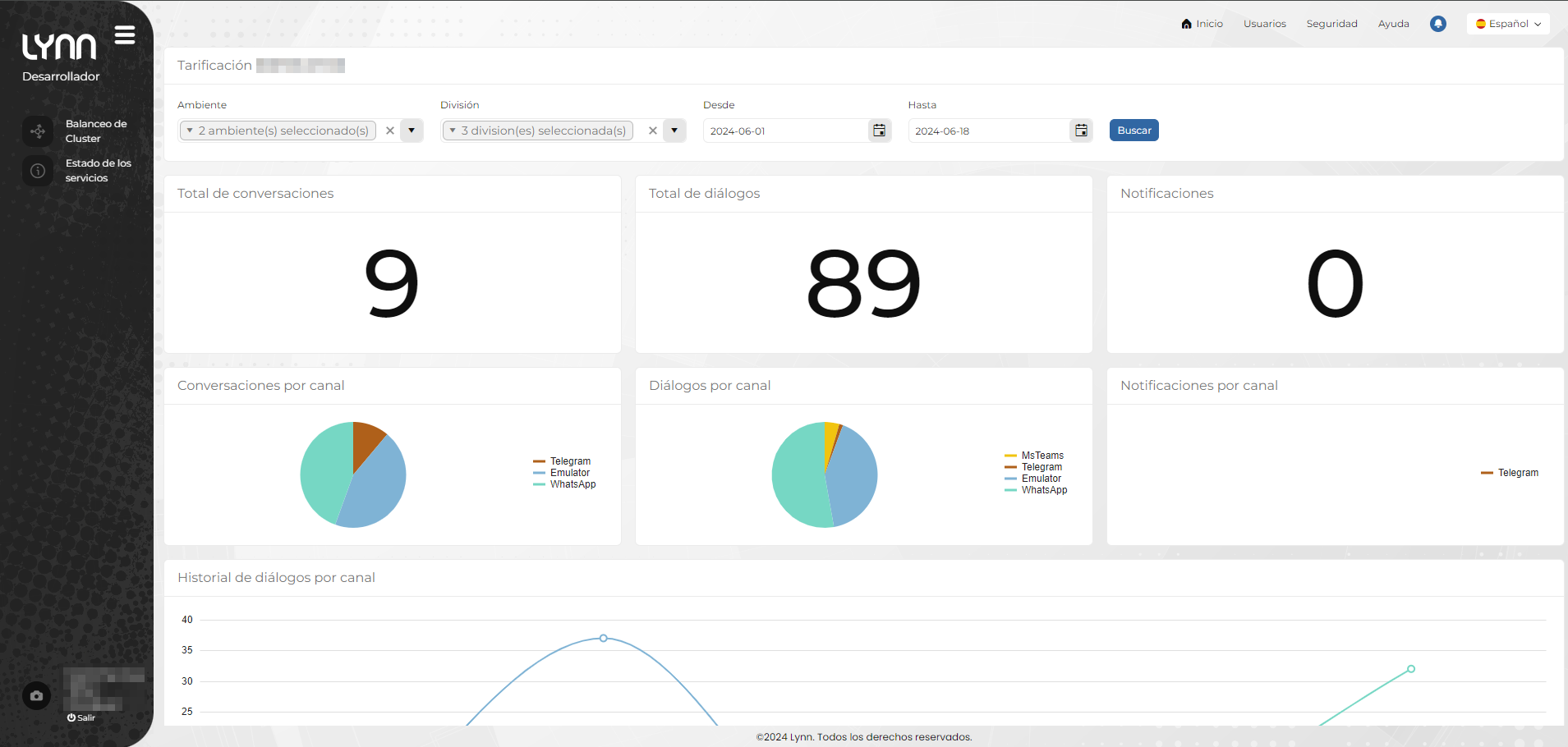Open the Seguridad menu
The width and height of the screenshot is (1568, 747).
(1331, 24)
